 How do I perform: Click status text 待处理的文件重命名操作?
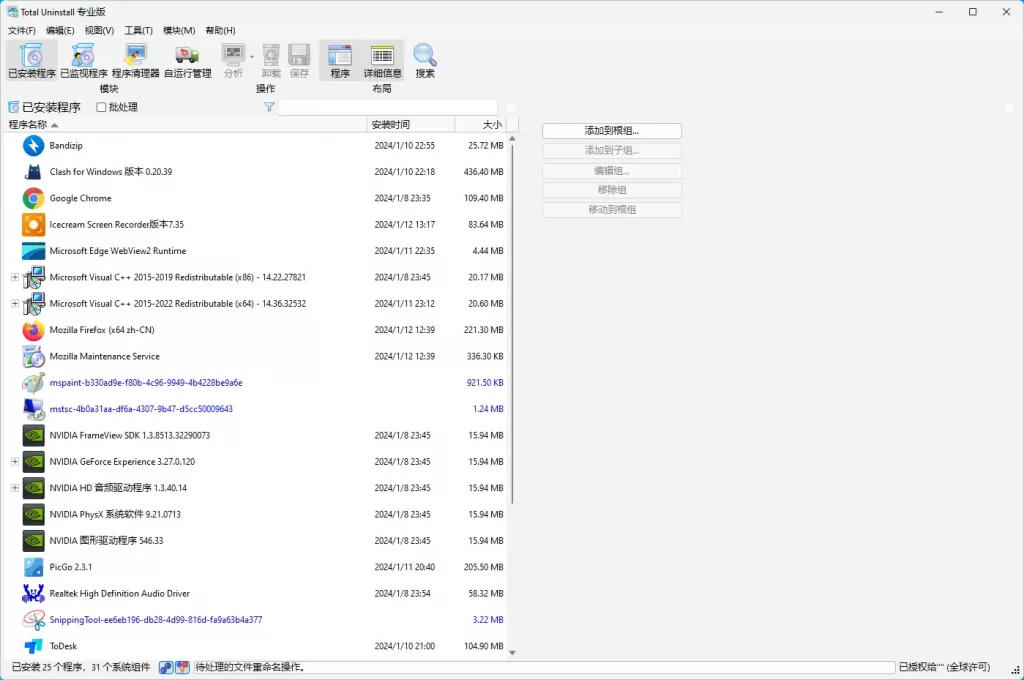[250, 667]
